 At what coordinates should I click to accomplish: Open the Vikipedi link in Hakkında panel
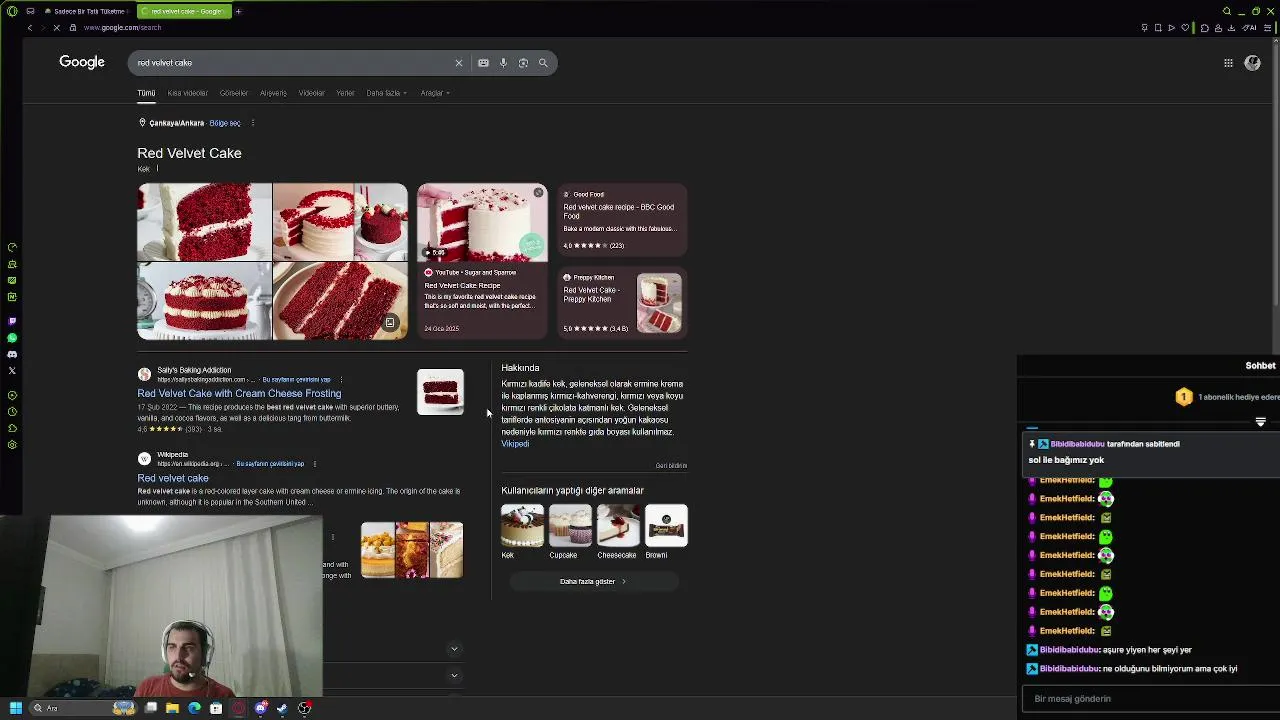pos(515,444)
